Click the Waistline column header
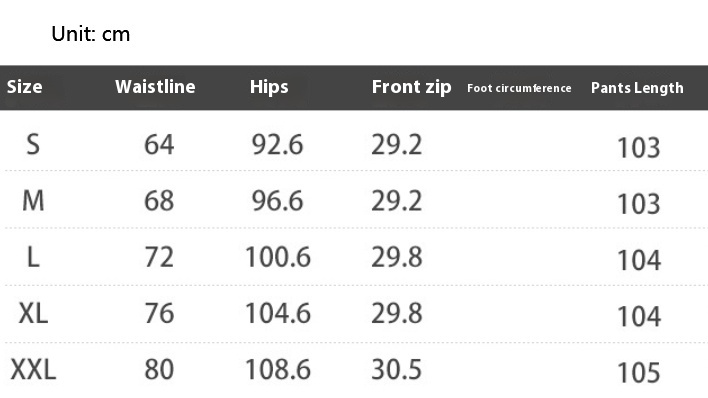The width and height of the screenshot is (708, 398). point(155,87)
